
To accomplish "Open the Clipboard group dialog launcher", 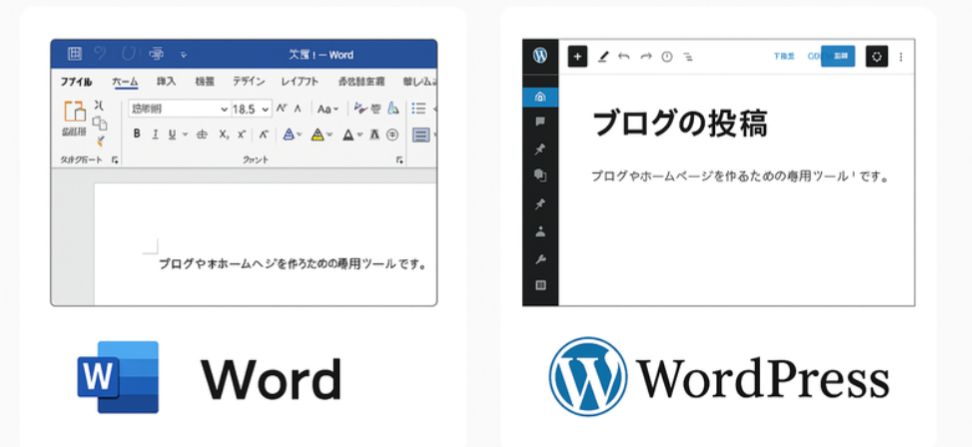I will [115, 160].
